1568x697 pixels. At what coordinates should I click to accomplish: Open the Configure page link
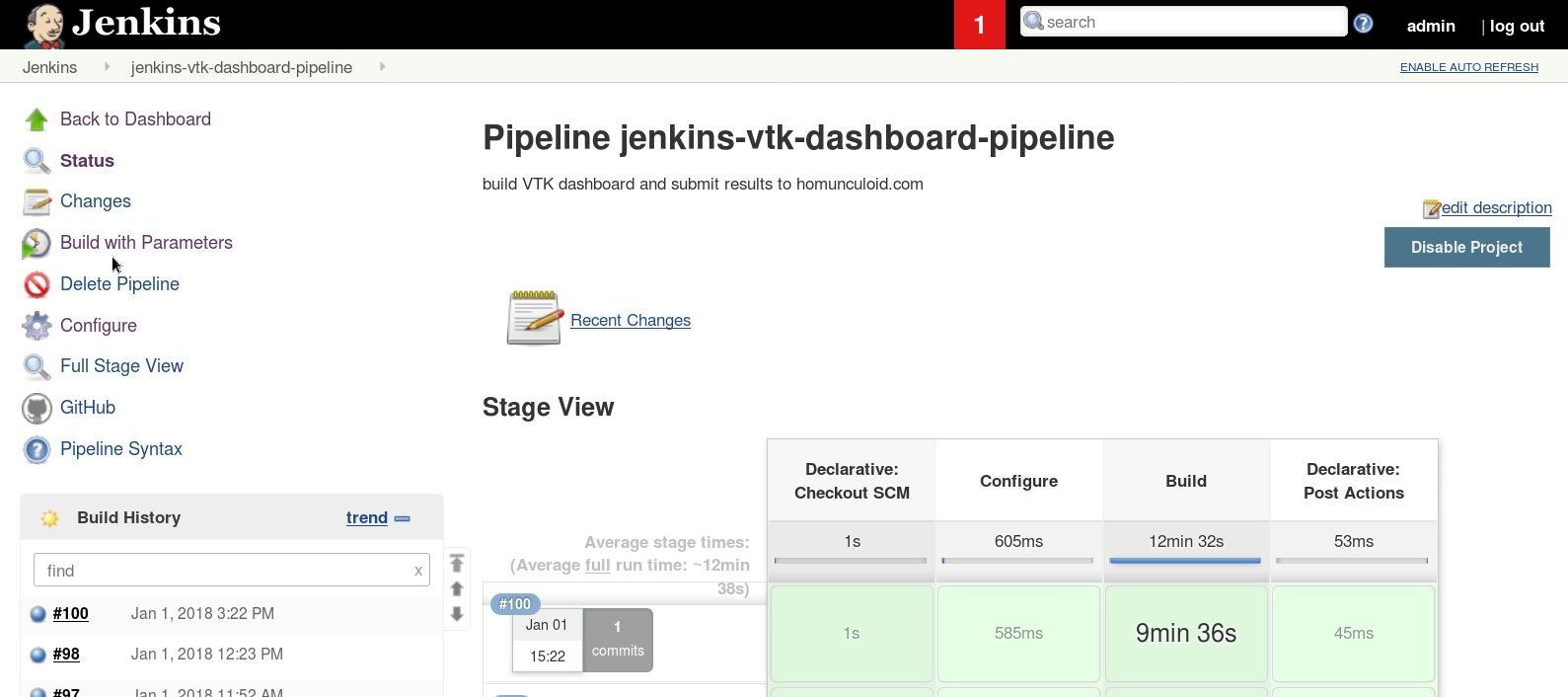click(x=99, y=326)
